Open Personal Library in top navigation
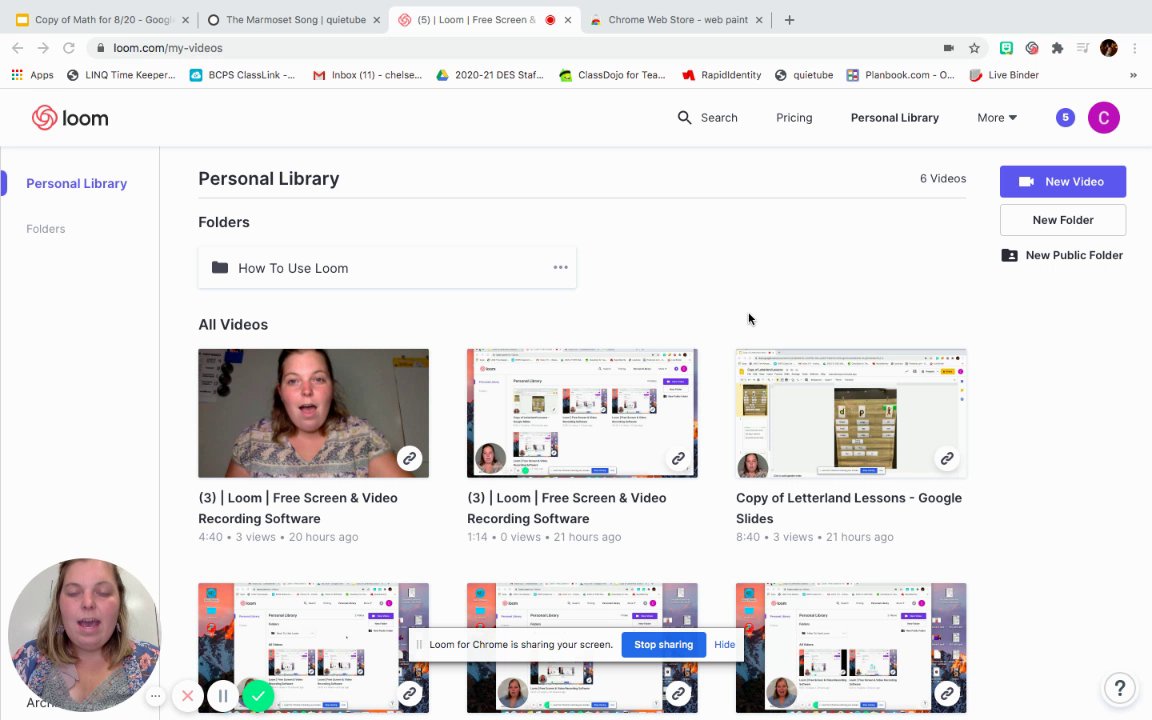This screenshot has height=720, width=1152. pyautogui.click(x=894, y=118)
